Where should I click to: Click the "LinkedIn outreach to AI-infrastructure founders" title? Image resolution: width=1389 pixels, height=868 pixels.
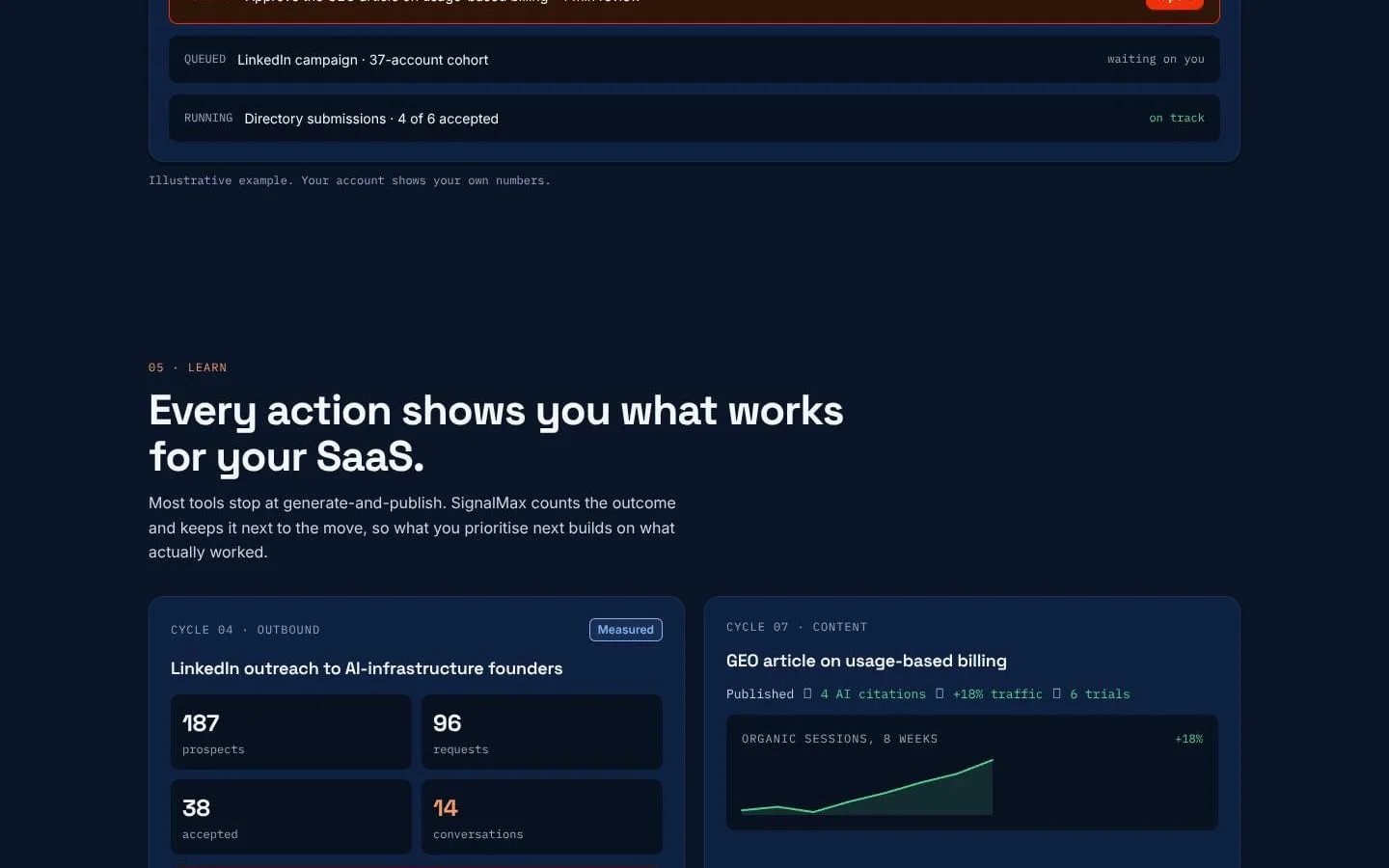pos(367,668)
